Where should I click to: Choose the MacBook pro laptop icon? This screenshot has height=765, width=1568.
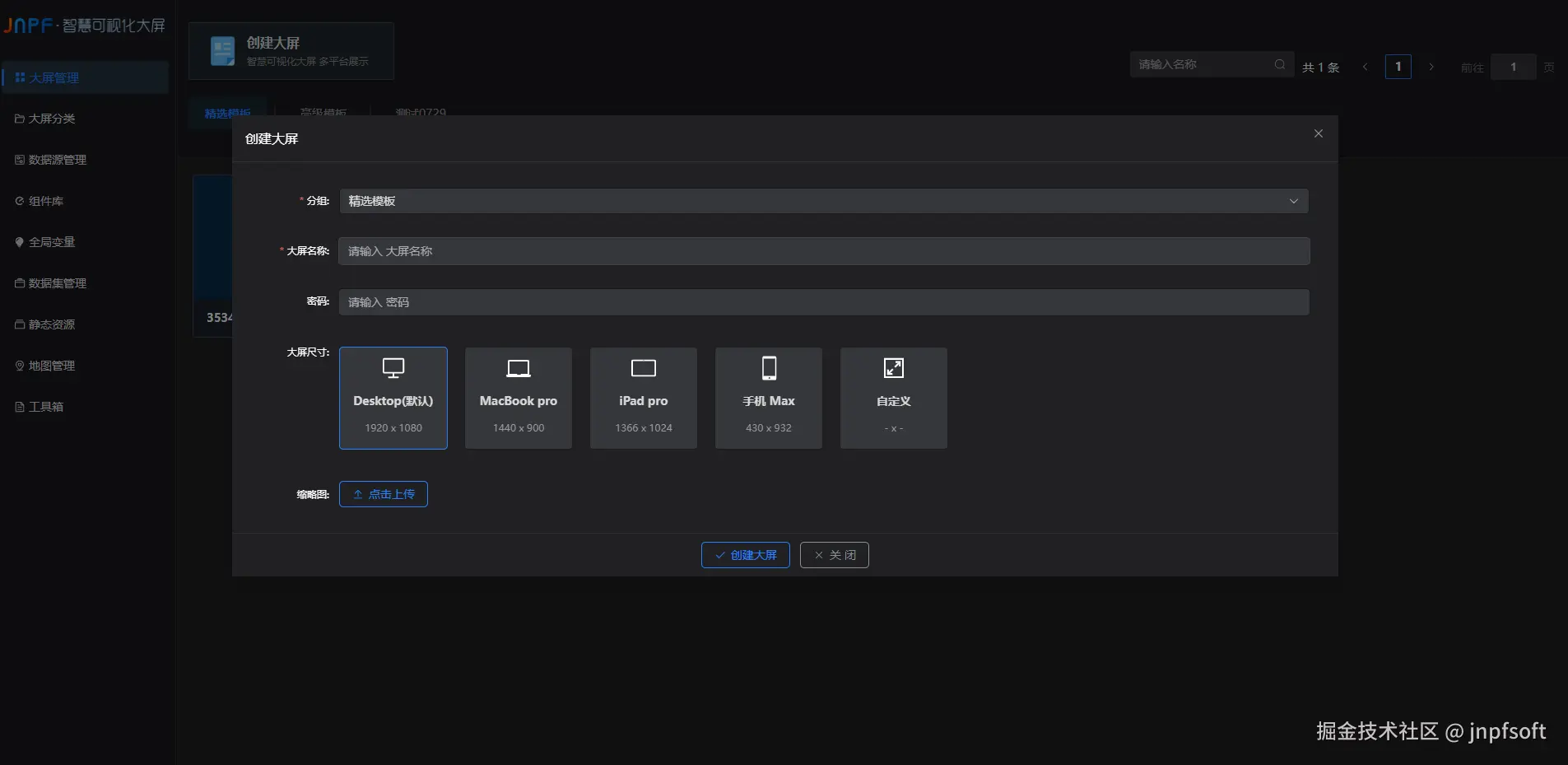pyautogui.click(x=519, y=368)
